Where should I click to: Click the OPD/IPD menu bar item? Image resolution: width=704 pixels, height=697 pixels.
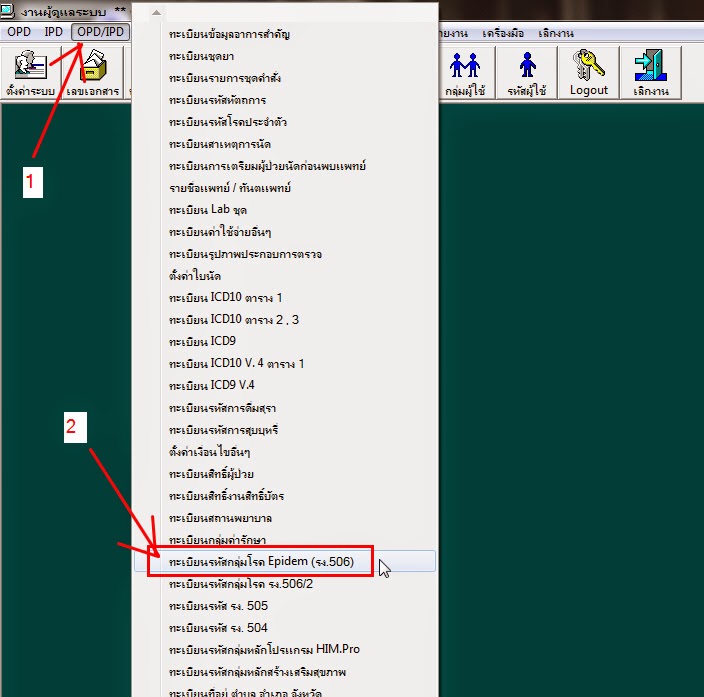tap(100, 32)
